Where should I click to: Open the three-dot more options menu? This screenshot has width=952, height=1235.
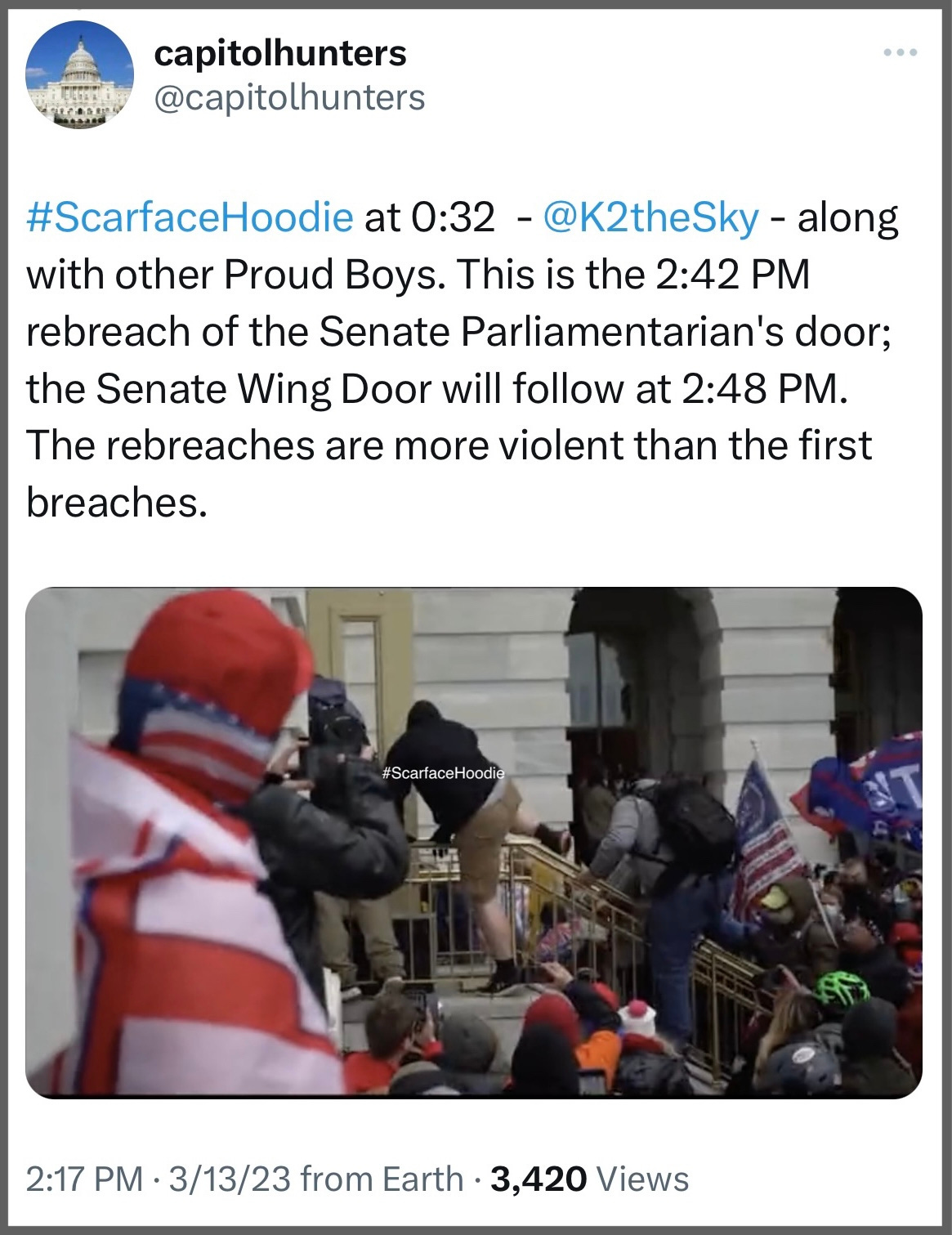tap(901, 53)
